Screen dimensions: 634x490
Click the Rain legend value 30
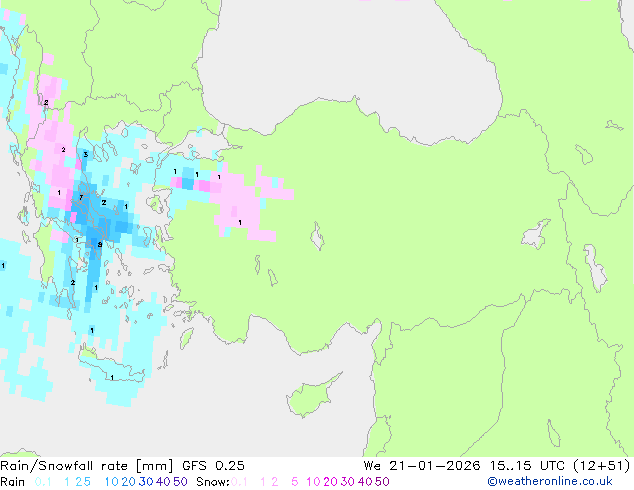pyautogui.click(x=146, y=482)
